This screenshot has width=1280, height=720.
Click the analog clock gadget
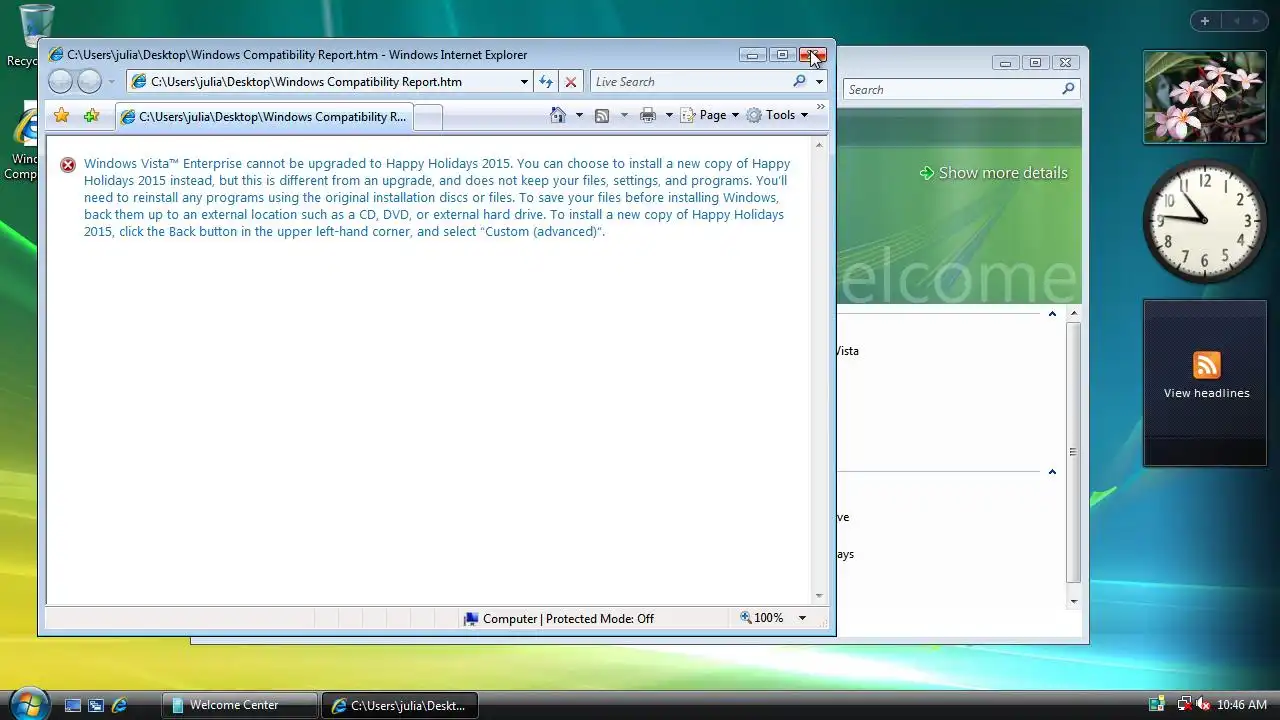[1205, 222]
